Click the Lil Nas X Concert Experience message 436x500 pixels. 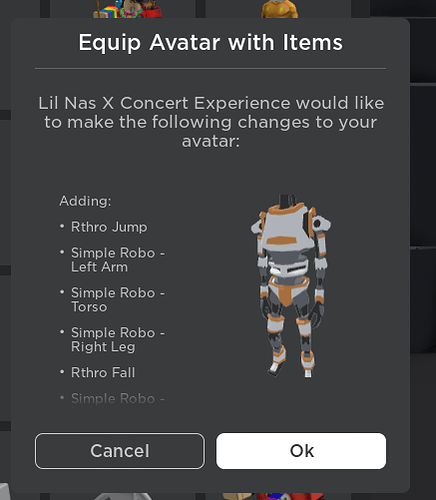tap(211, 122)
